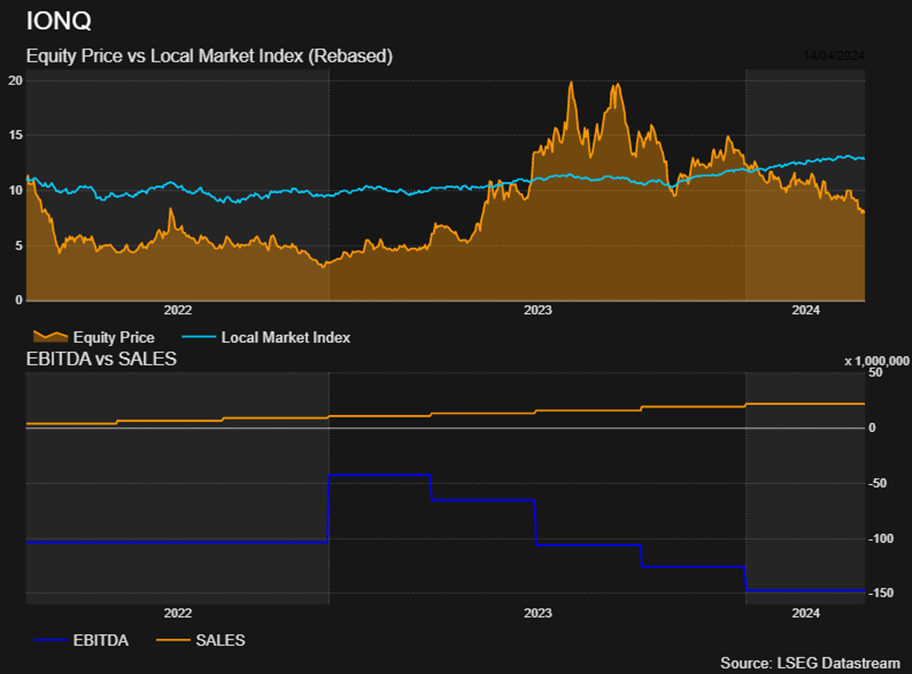Click the 'x 1,000,000' scale multiplier label

tap(877, 361)
